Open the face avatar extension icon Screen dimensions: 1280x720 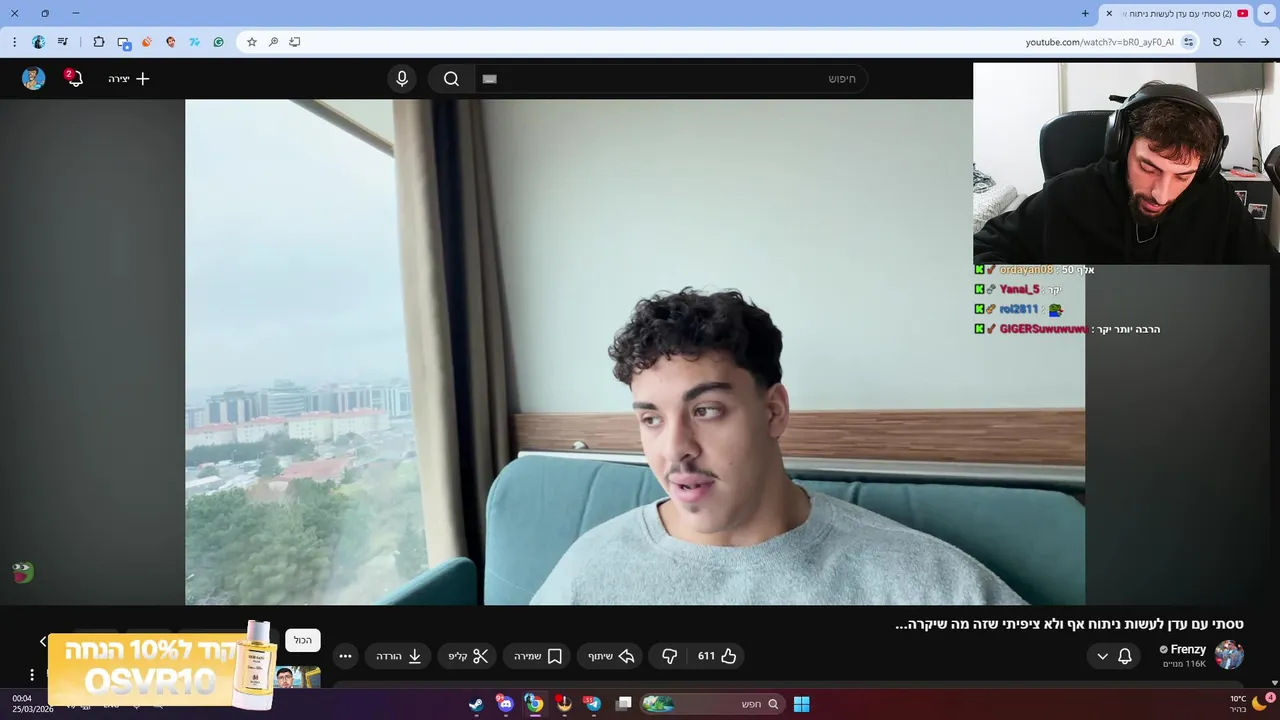[171, 42]
